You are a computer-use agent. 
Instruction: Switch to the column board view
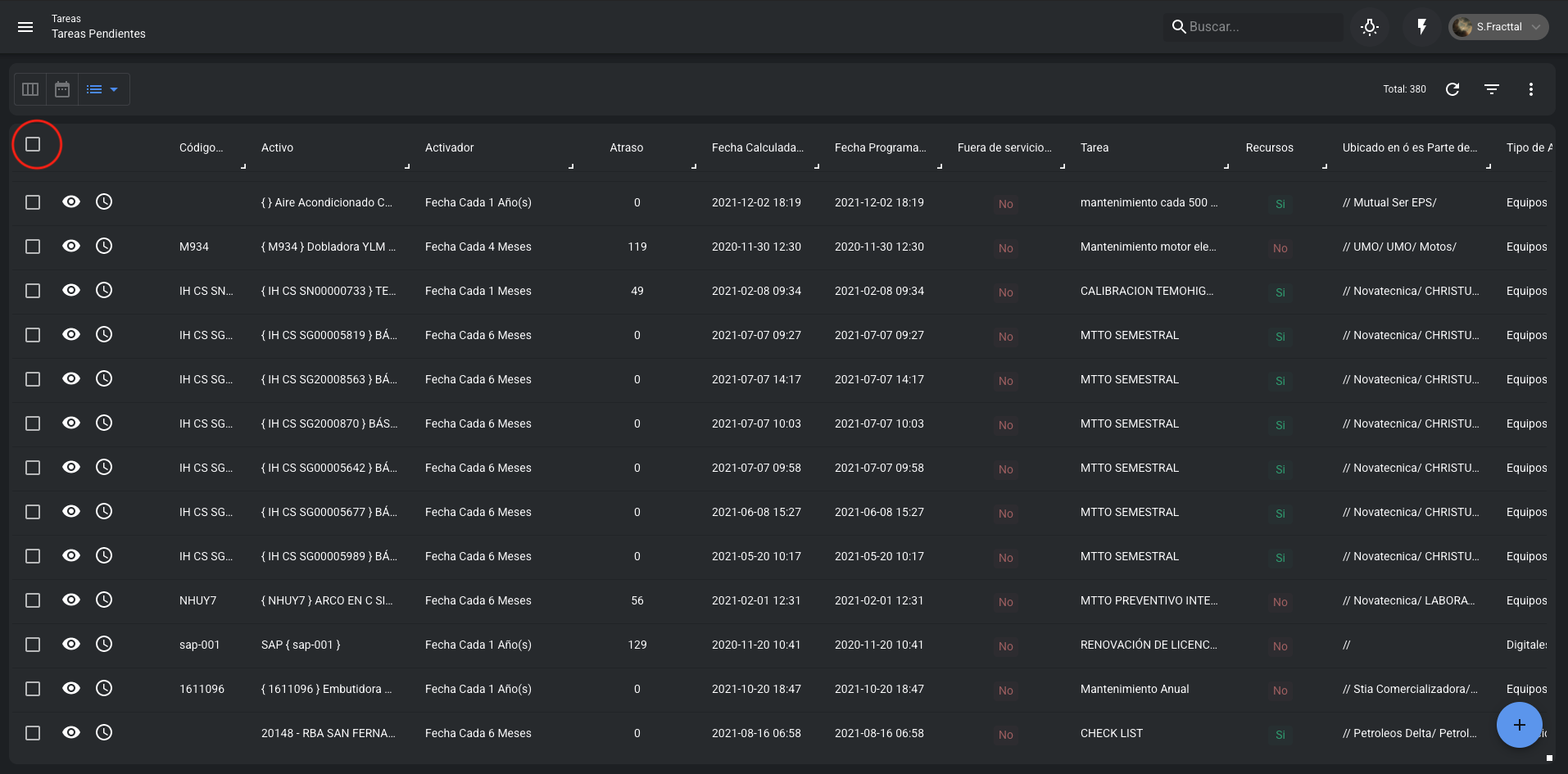pyautogui.click(x=30, y=89)
